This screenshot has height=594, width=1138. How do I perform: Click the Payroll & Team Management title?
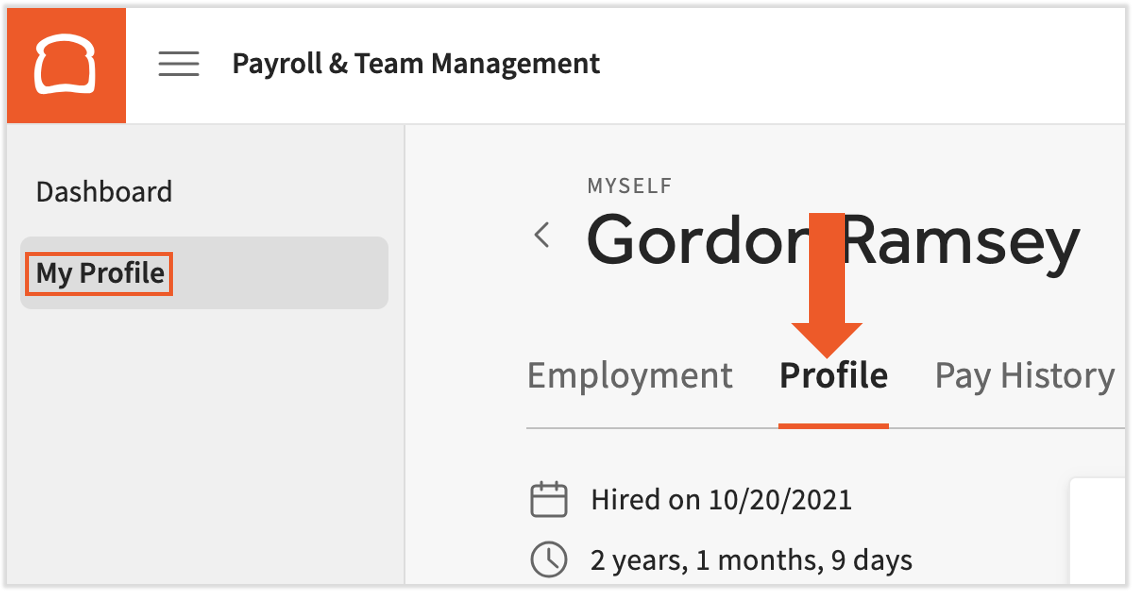pos(415,63)
